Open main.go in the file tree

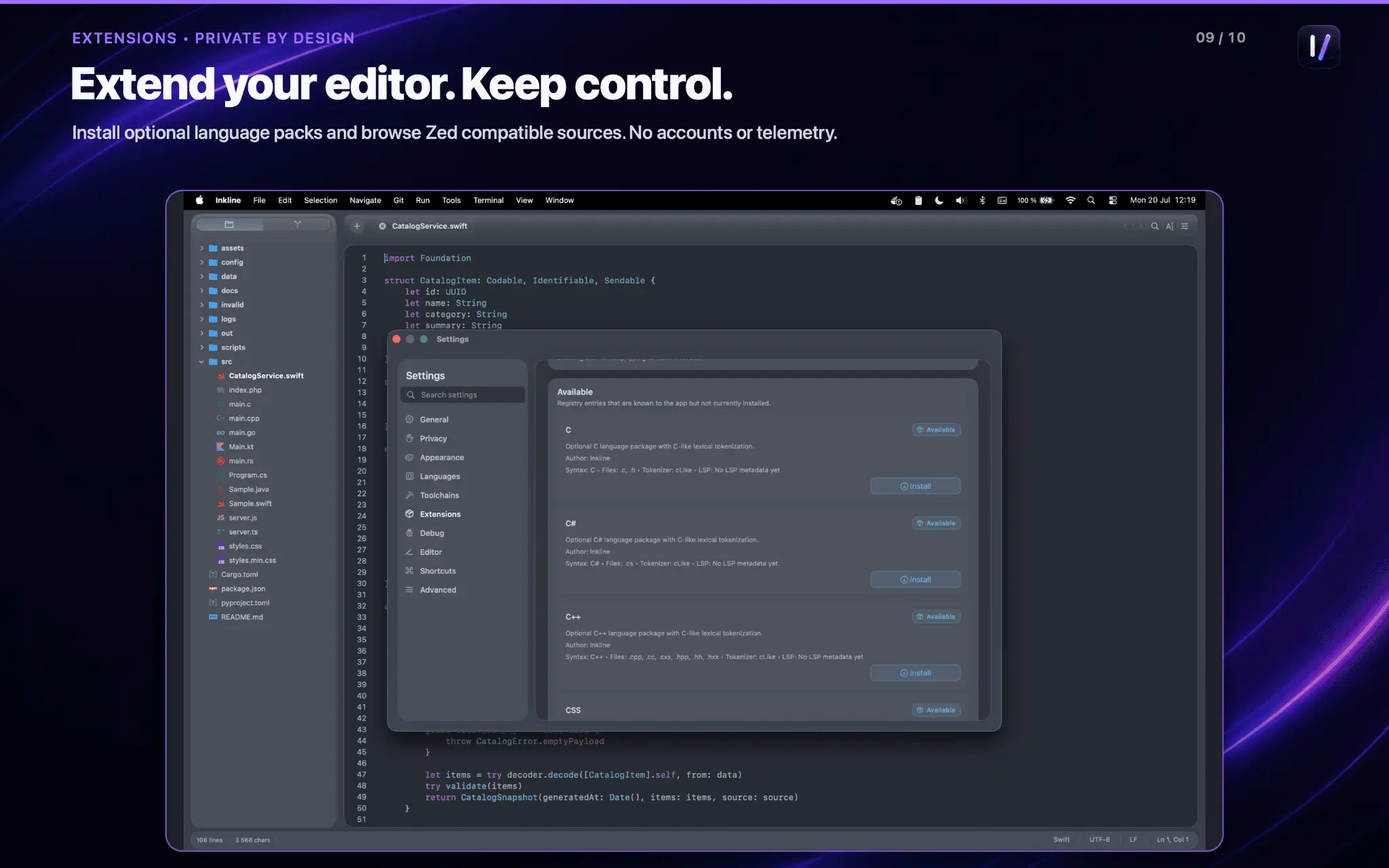click(x=241, y=433)
